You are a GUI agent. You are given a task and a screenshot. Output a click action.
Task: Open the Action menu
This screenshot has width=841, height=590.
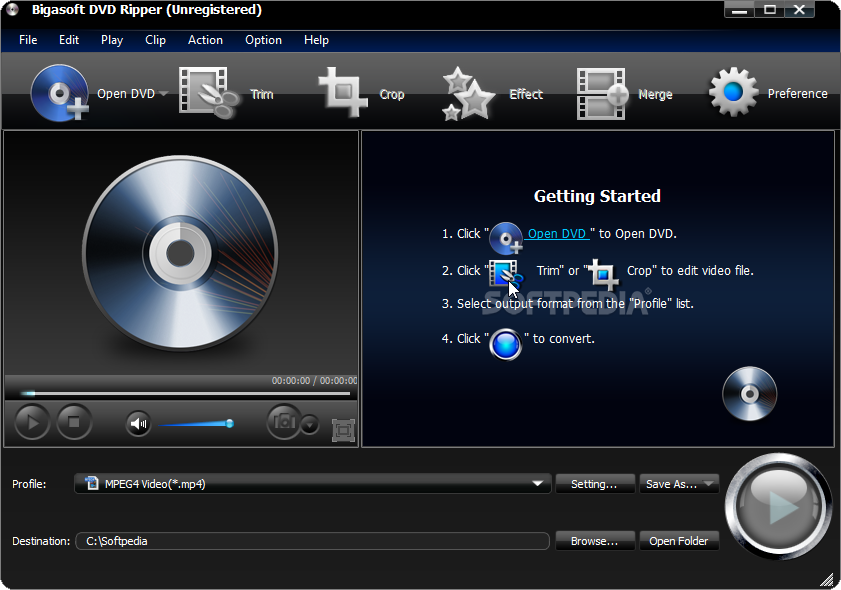tap(205, 40)
